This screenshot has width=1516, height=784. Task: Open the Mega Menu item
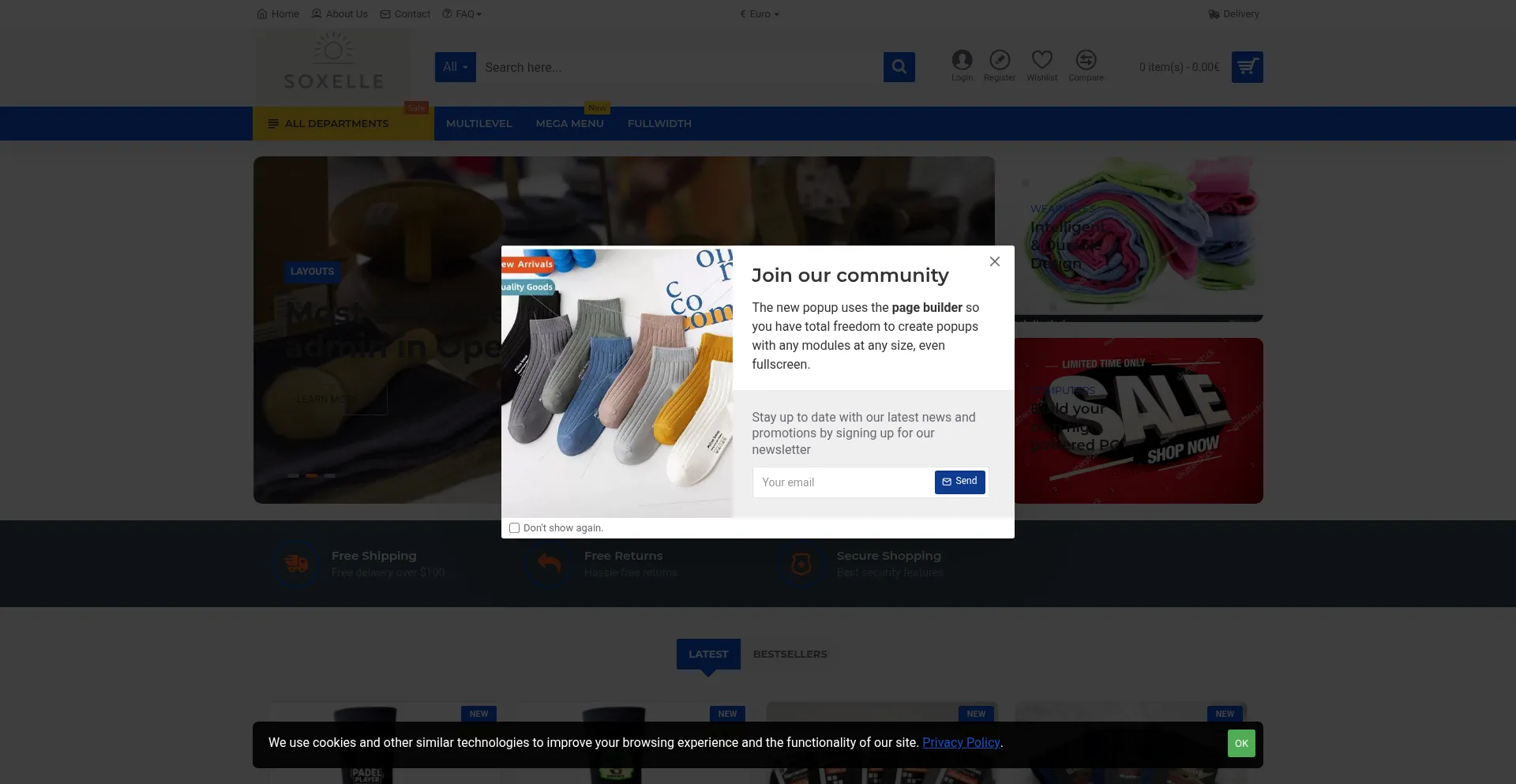570,124
